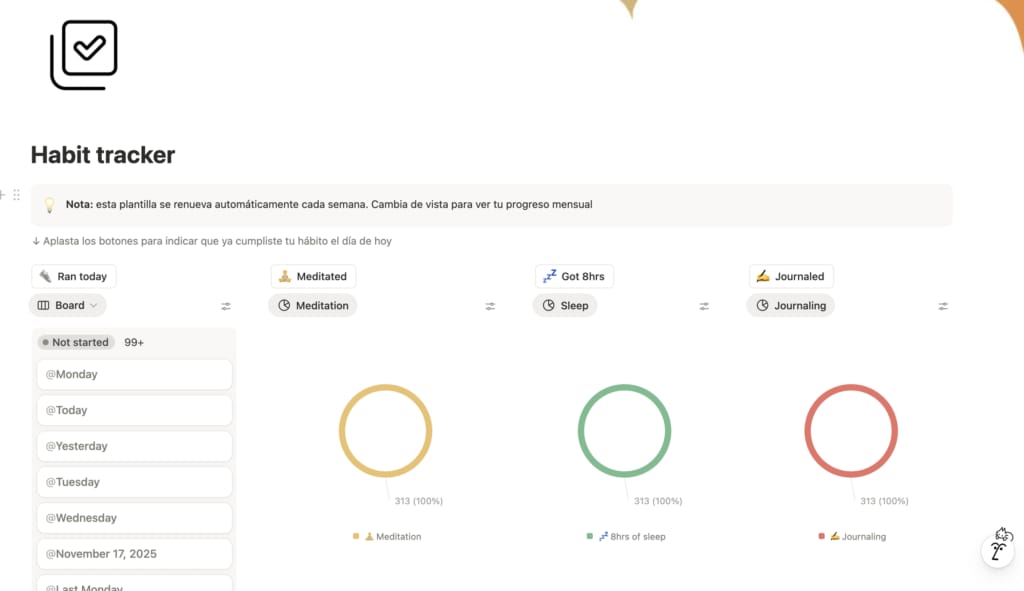Select the Meditation chart view tab
This screenshot has height=591, width=1024.
tap(312, 306)
